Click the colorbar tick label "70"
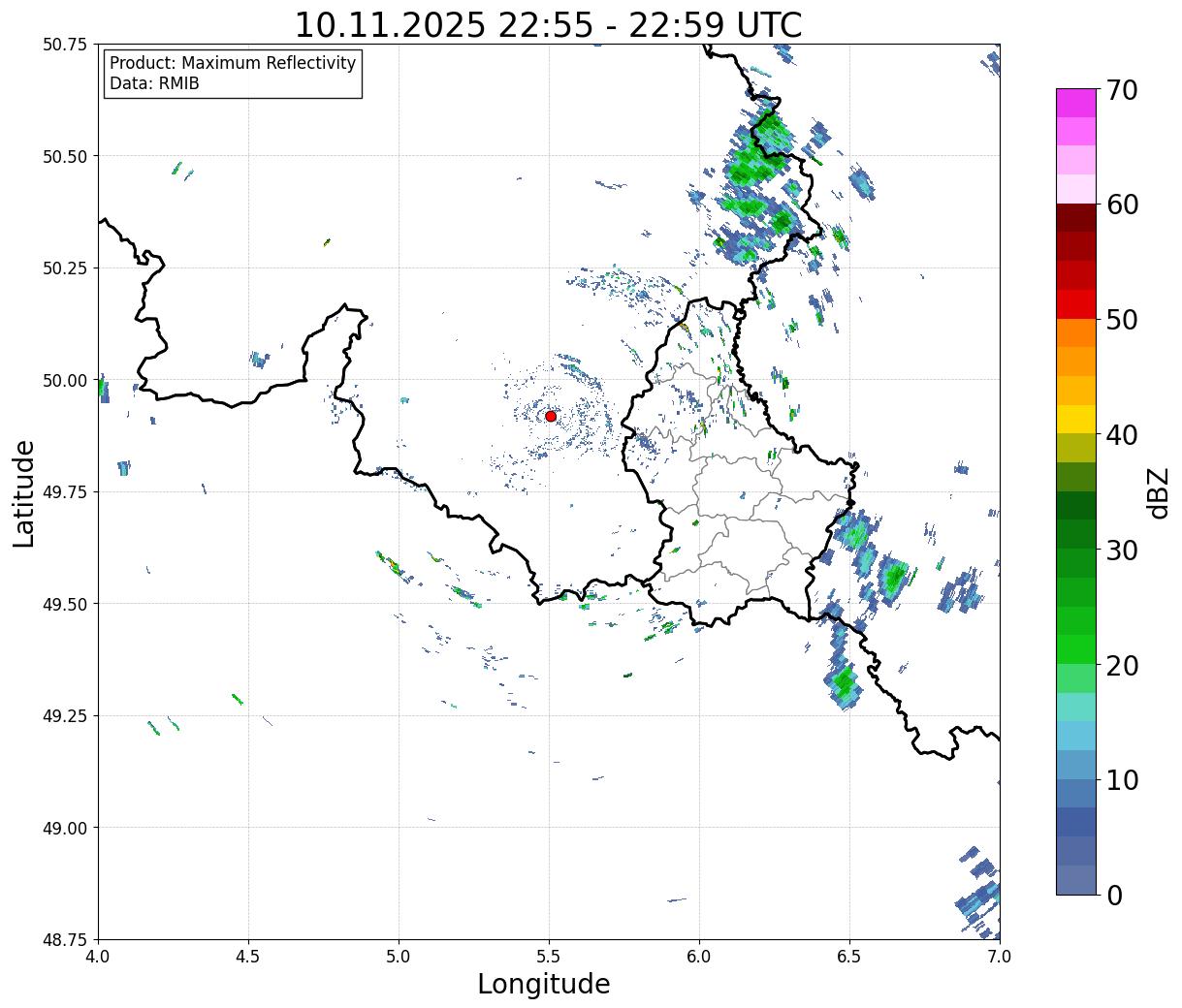The image size is (1182, 1008). click(x=1123, y=90)
